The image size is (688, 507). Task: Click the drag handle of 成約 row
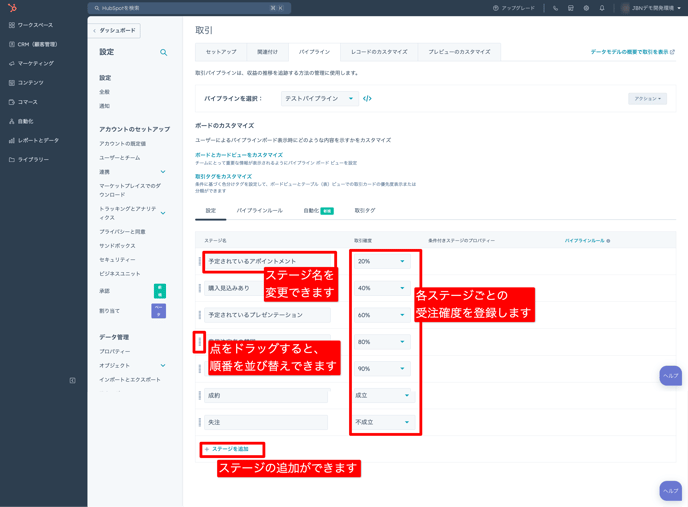200,396
